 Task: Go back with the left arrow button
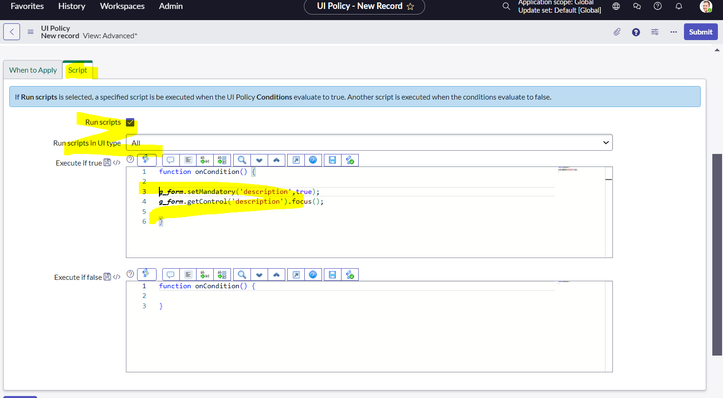coord(12,32)
